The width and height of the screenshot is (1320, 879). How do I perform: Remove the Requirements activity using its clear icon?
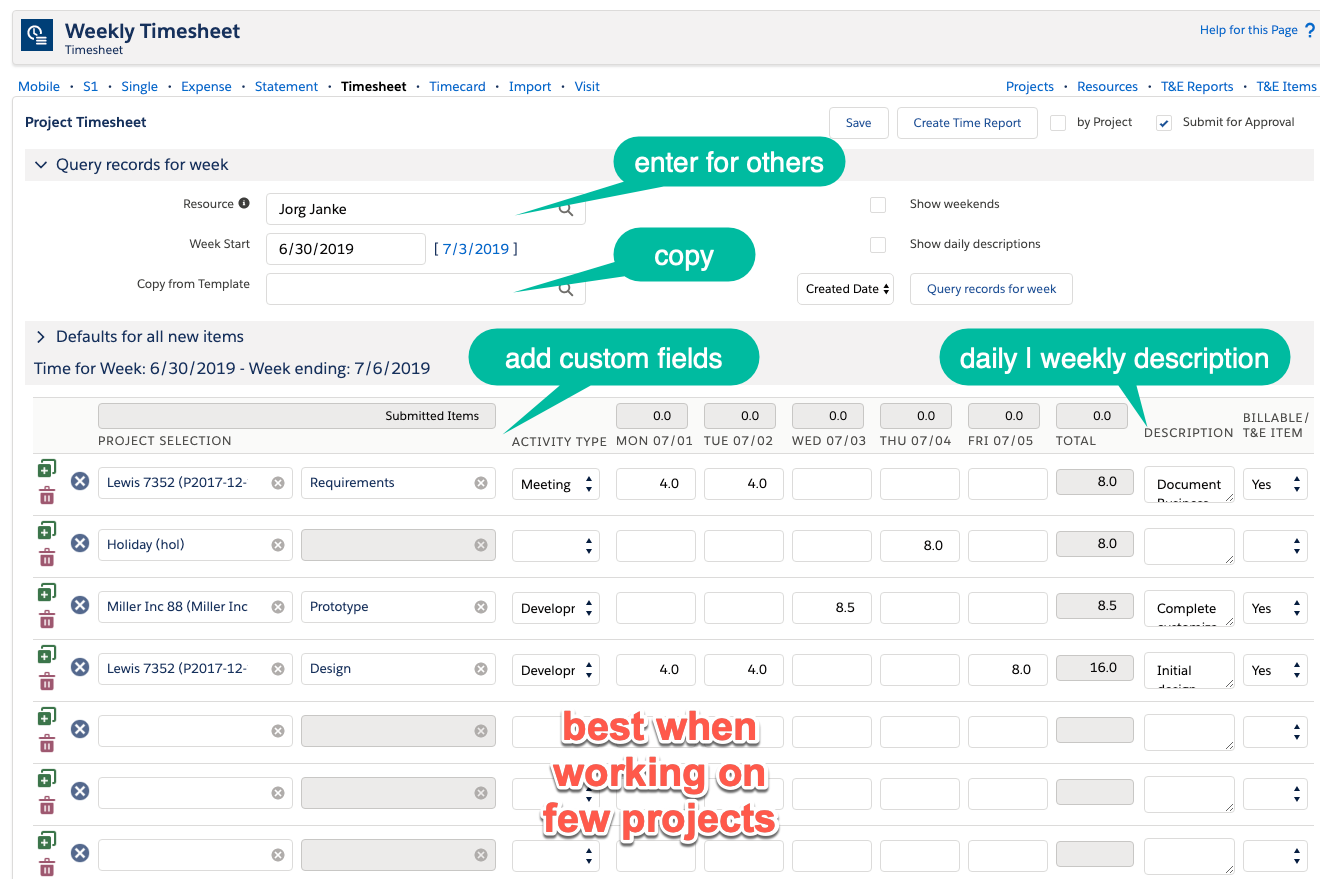tap(482, 483)
